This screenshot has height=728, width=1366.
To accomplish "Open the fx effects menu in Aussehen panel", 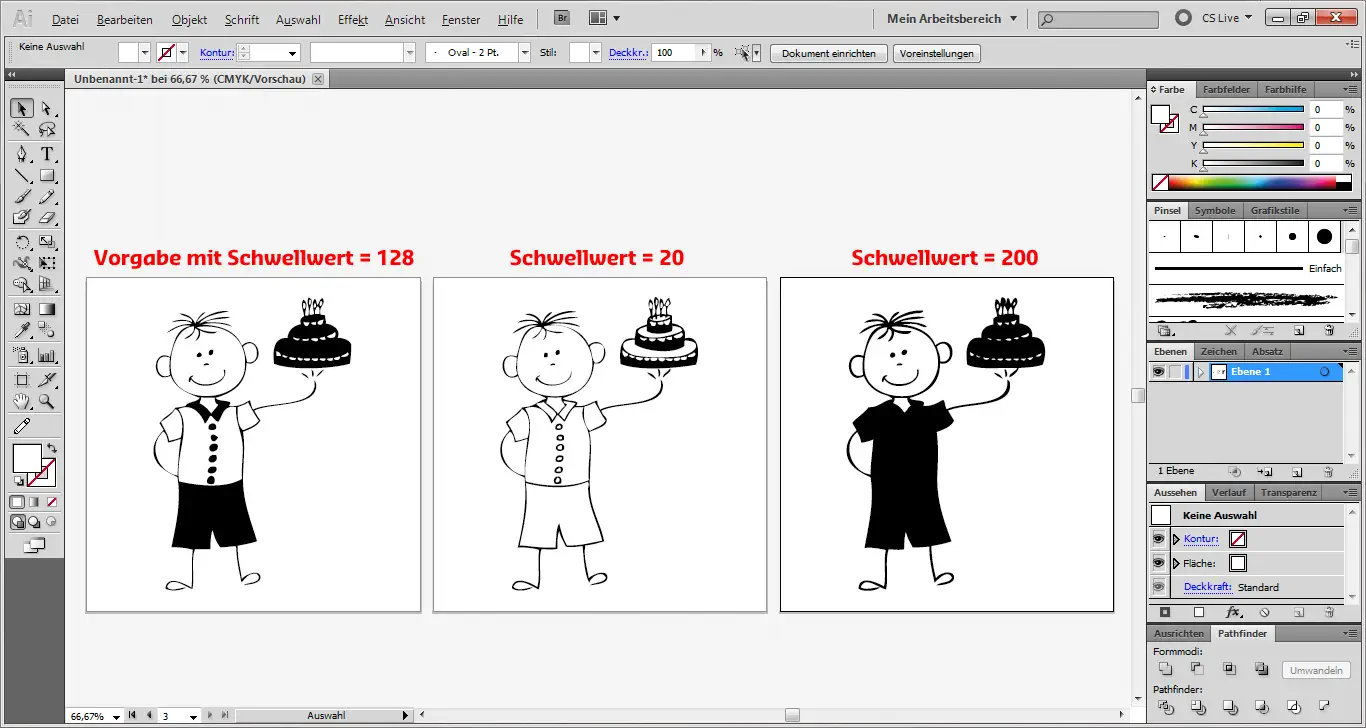I will [x=1233, y=610].
